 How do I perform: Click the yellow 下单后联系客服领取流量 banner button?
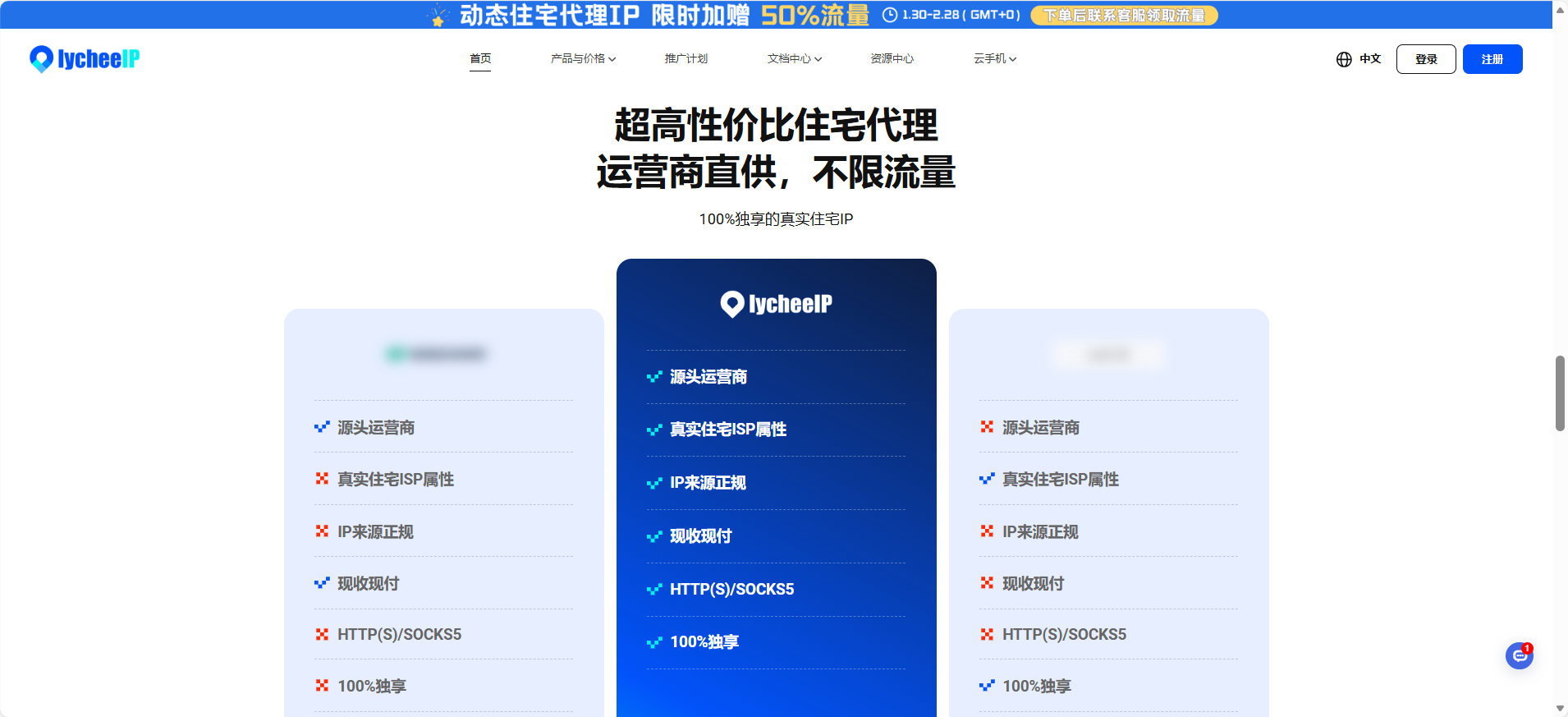1123,15
